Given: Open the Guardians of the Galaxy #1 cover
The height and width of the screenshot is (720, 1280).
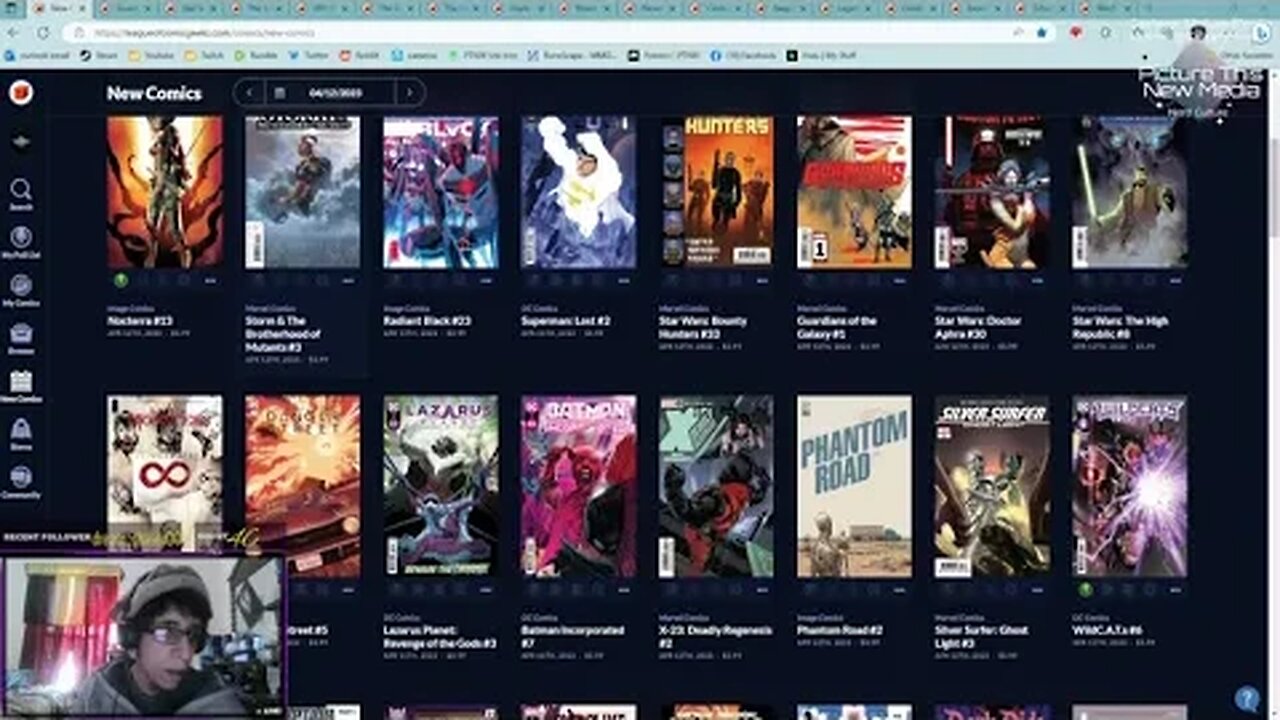Looking at the screenshot, I should point(855,192).
